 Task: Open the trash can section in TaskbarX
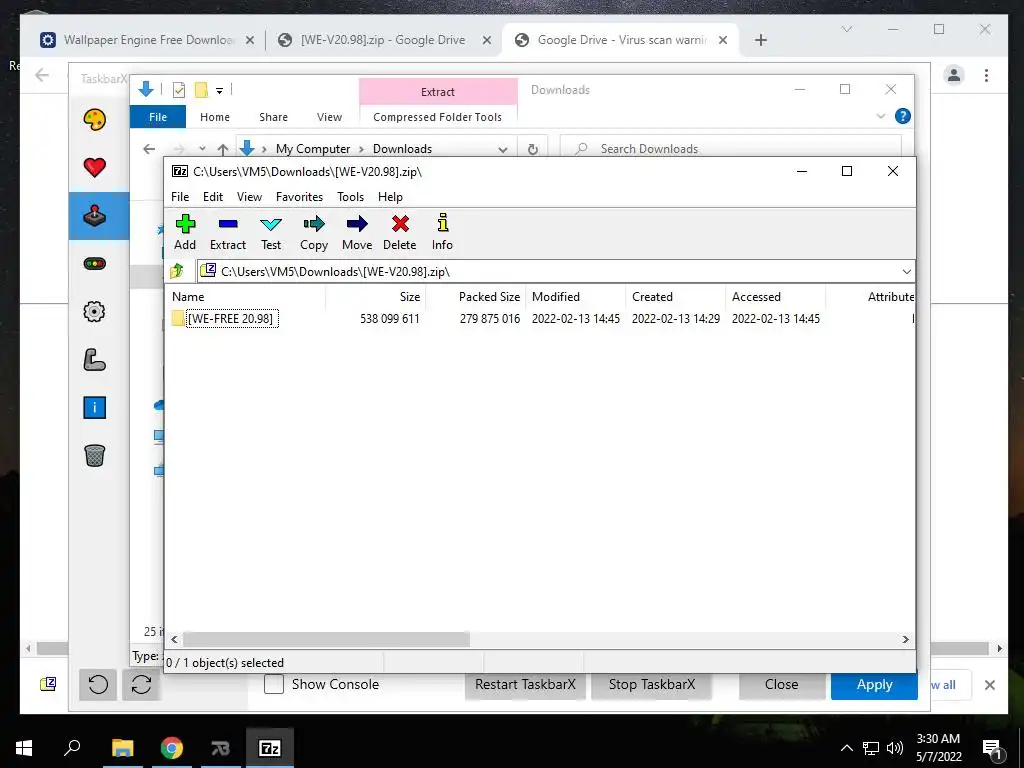point(95,455)
